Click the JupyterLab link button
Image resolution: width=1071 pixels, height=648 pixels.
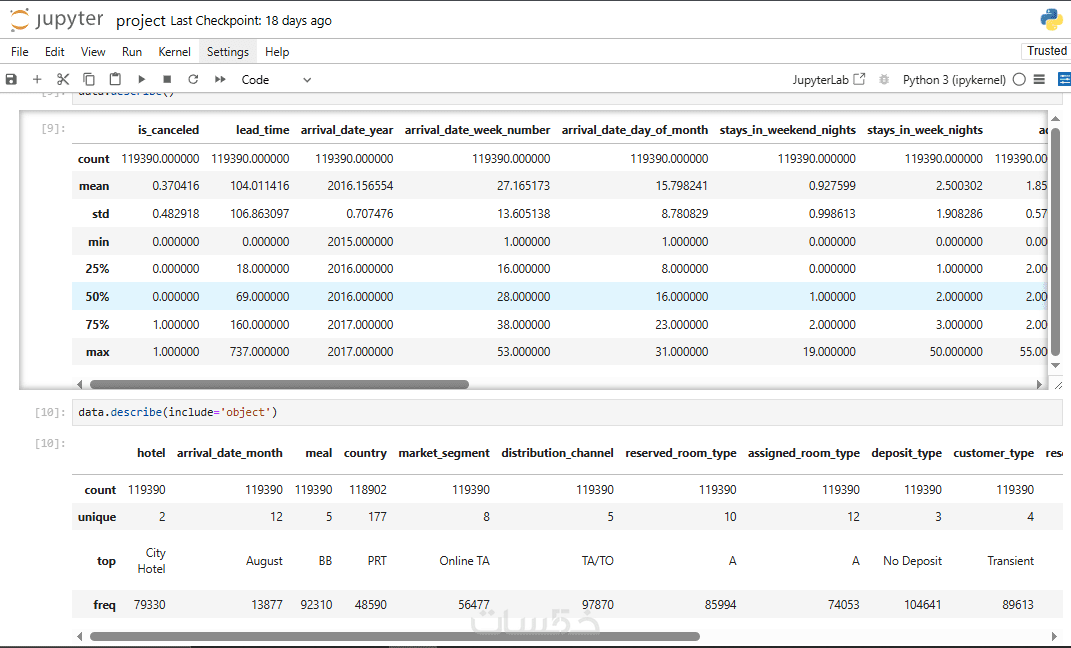(x=829, y=79)
